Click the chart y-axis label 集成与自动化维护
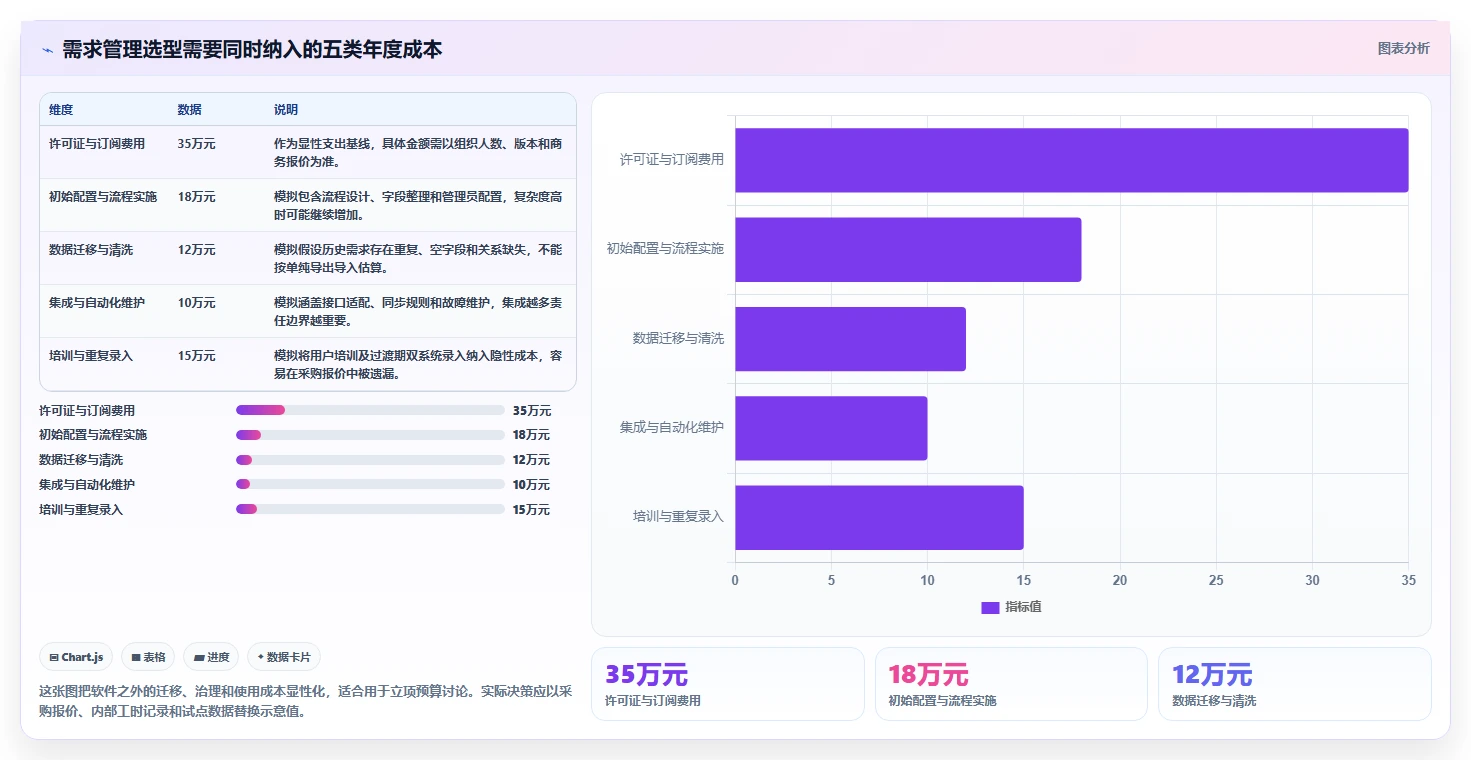1471x760 pixels. point(671,428)
